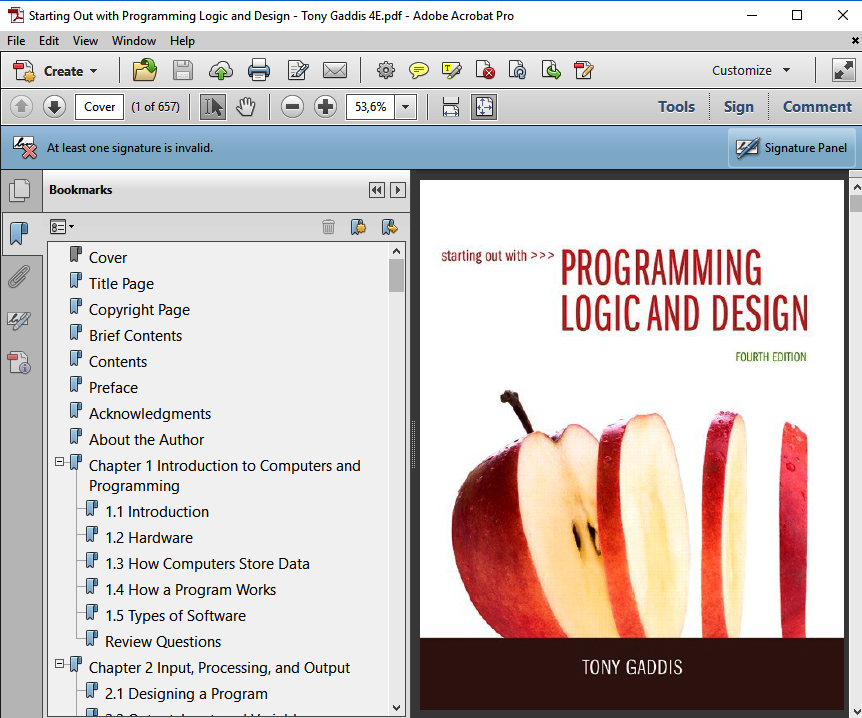This screenshot has height=718, width=862.
Task: Open the Attachments paperclip panel
Action: [x=19, y=277]
